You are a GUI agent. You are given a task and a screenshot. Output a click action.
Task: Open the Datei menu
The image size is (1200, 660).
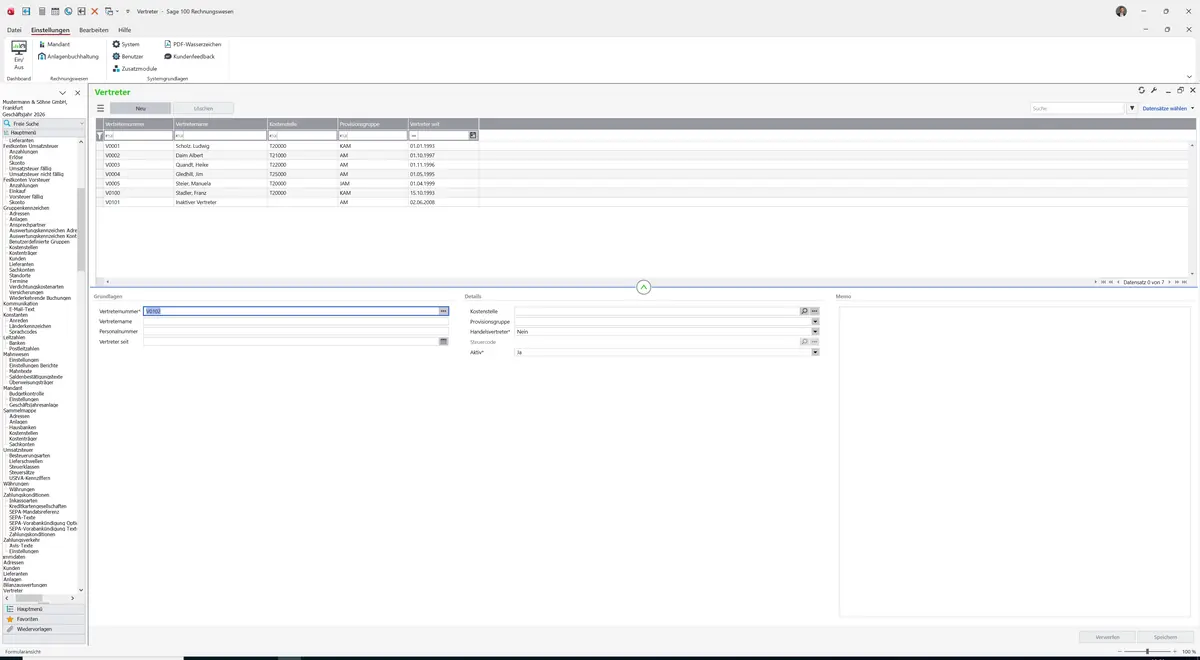click(x=14, y=30)
